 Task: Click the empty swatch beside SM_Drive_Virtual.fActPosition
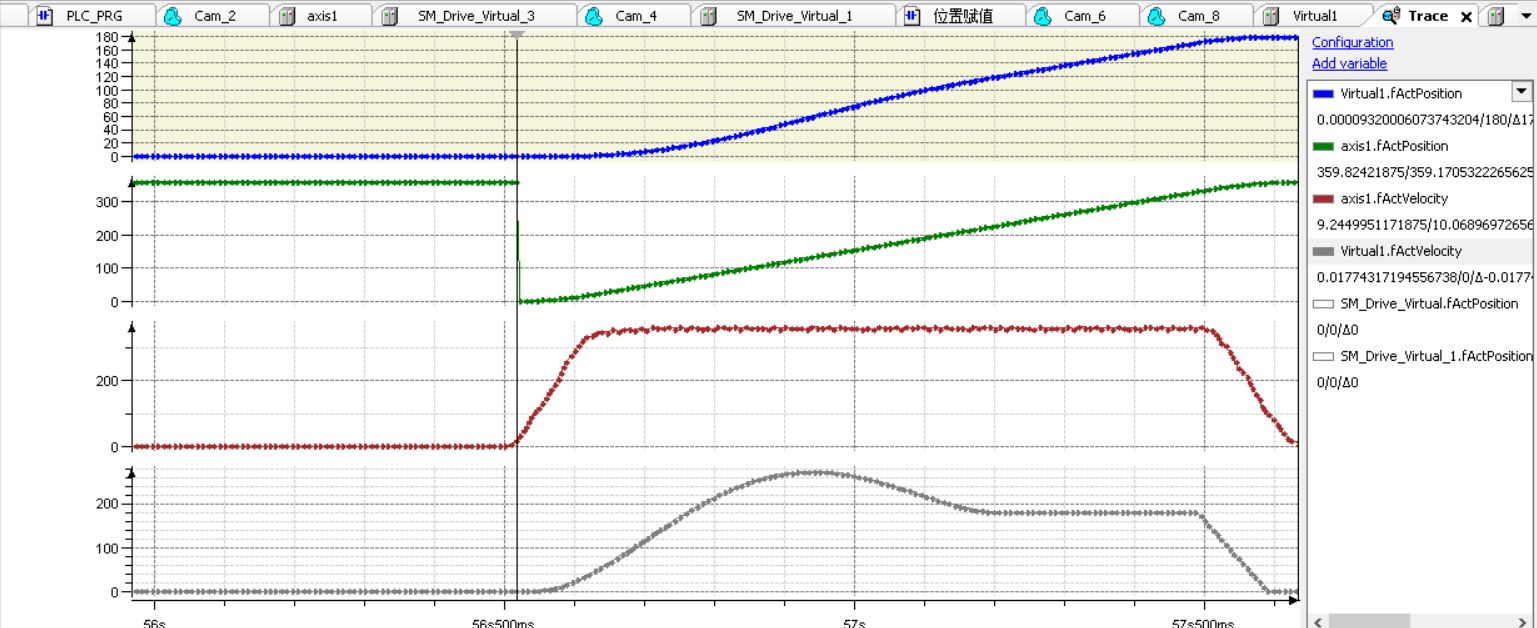(x=1324, y=303)
